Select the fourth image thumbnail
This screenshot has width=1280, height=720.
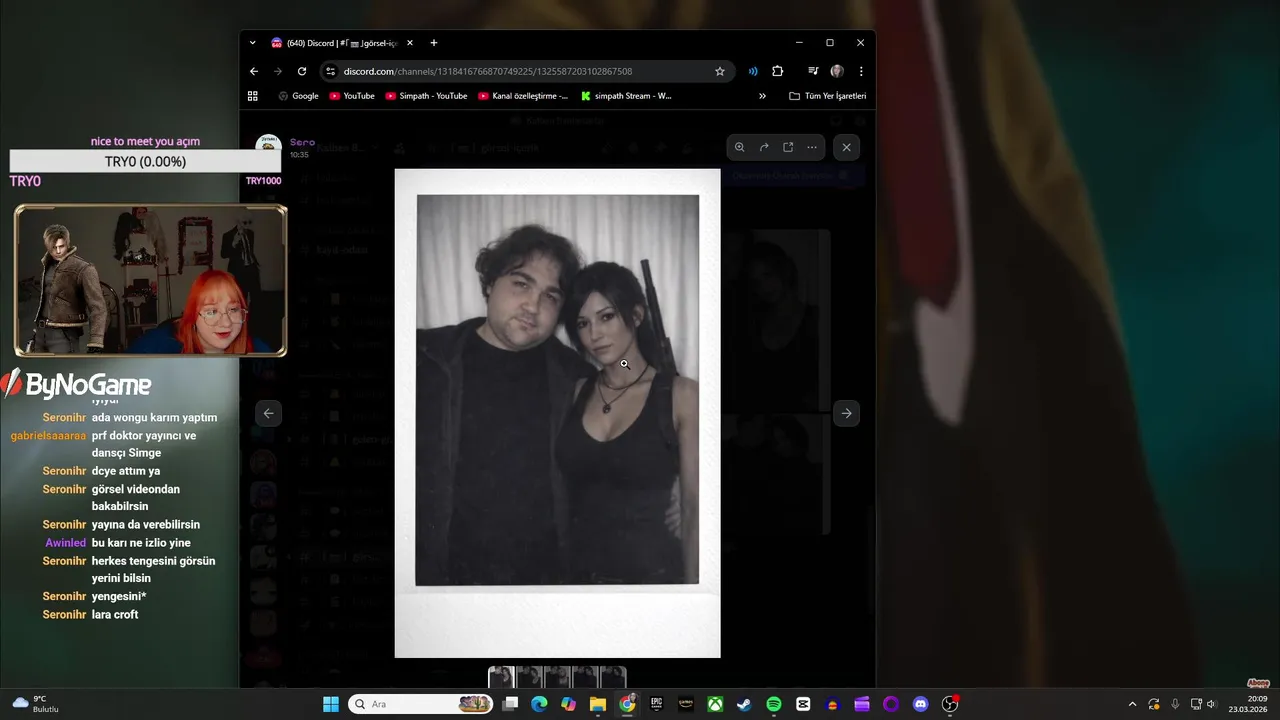point(585,677)
